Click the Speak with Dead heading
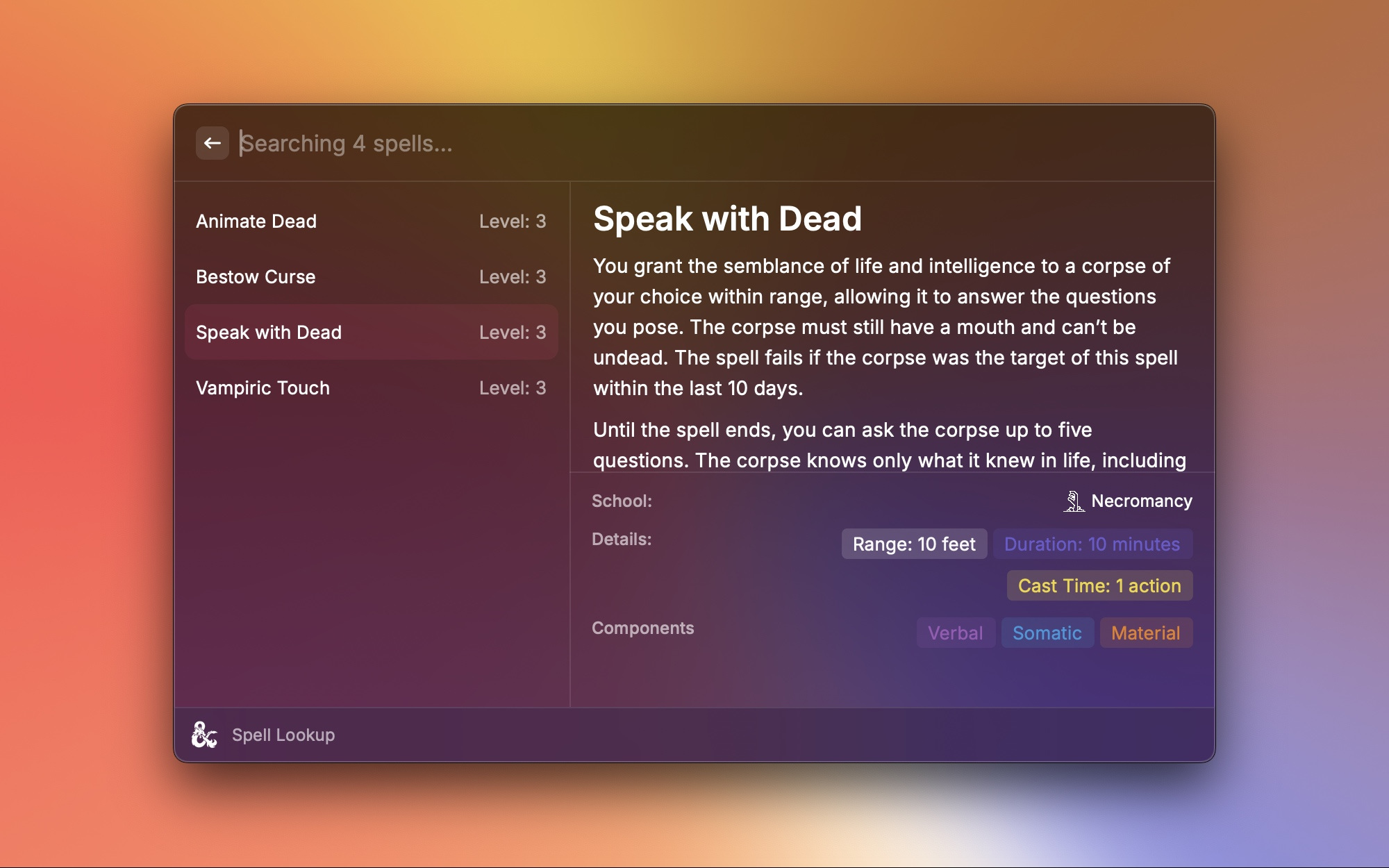The height and width of the screenshot is (868, 1389). [727, 219]
